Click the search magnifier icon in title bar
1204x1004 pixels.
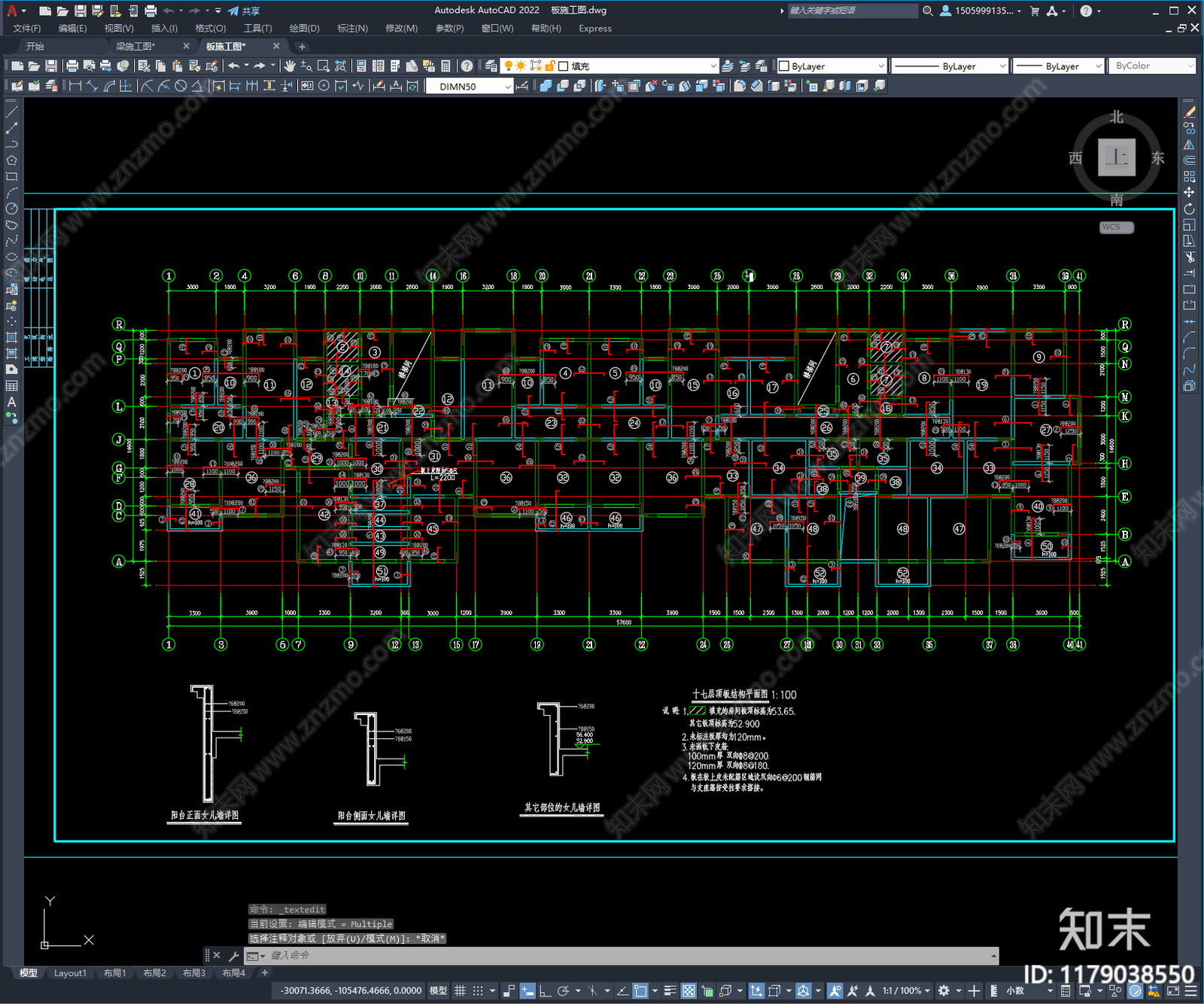(928, 11)
